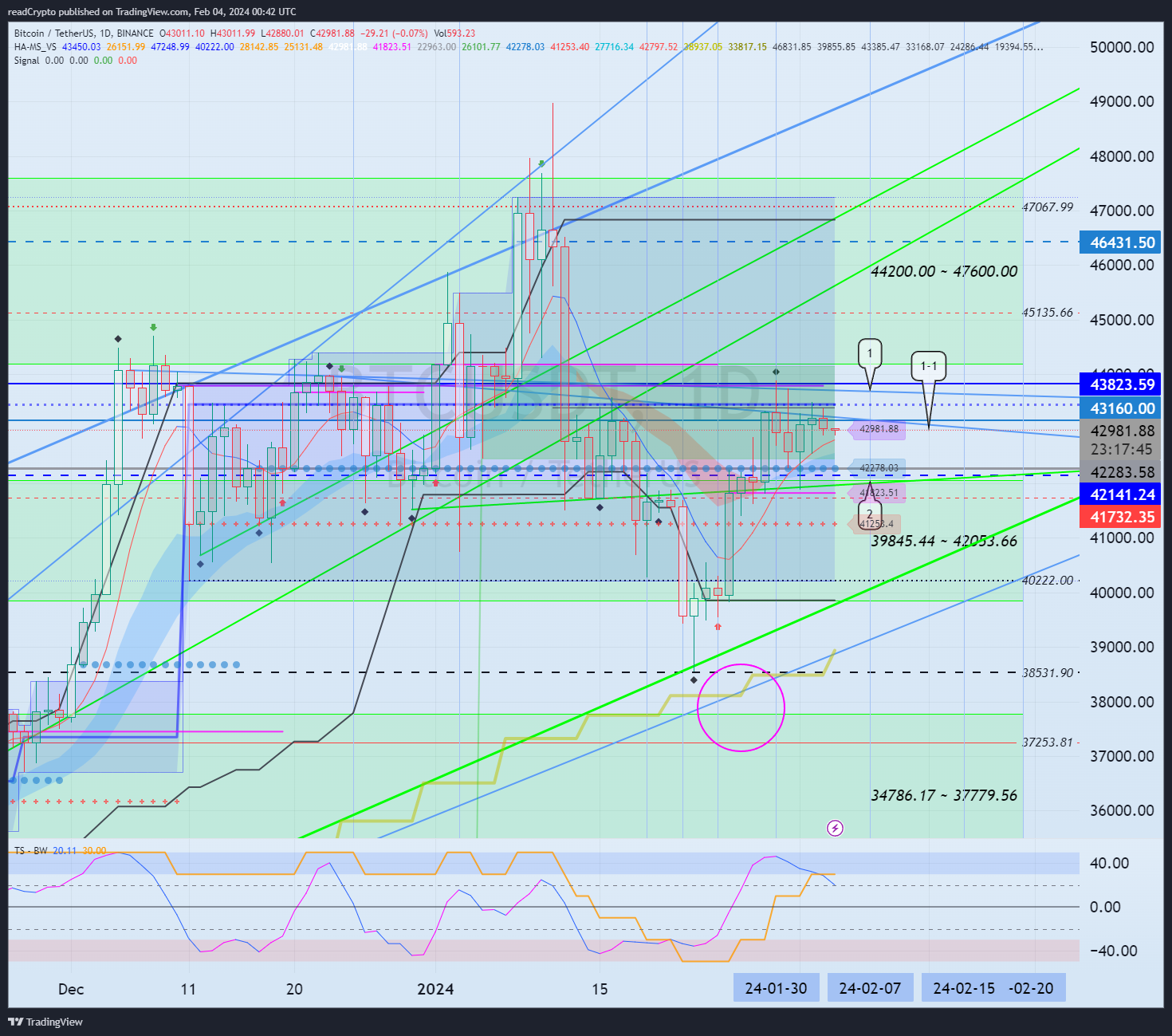Select the 41823.51 pink price tag

(x=879, y=493)
